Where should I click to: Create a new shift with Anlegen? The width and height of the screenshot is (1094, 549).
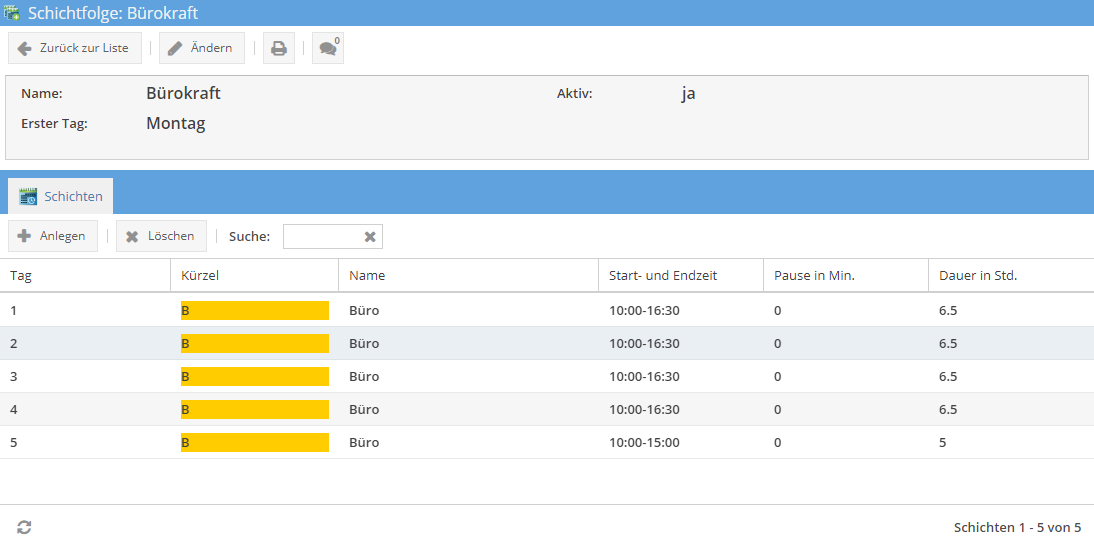[53, 236]
